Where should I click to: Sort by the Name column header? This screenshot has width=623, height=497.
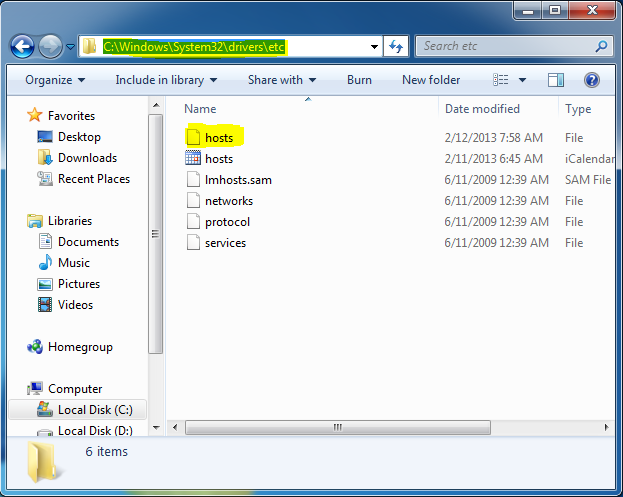[200, 109]
